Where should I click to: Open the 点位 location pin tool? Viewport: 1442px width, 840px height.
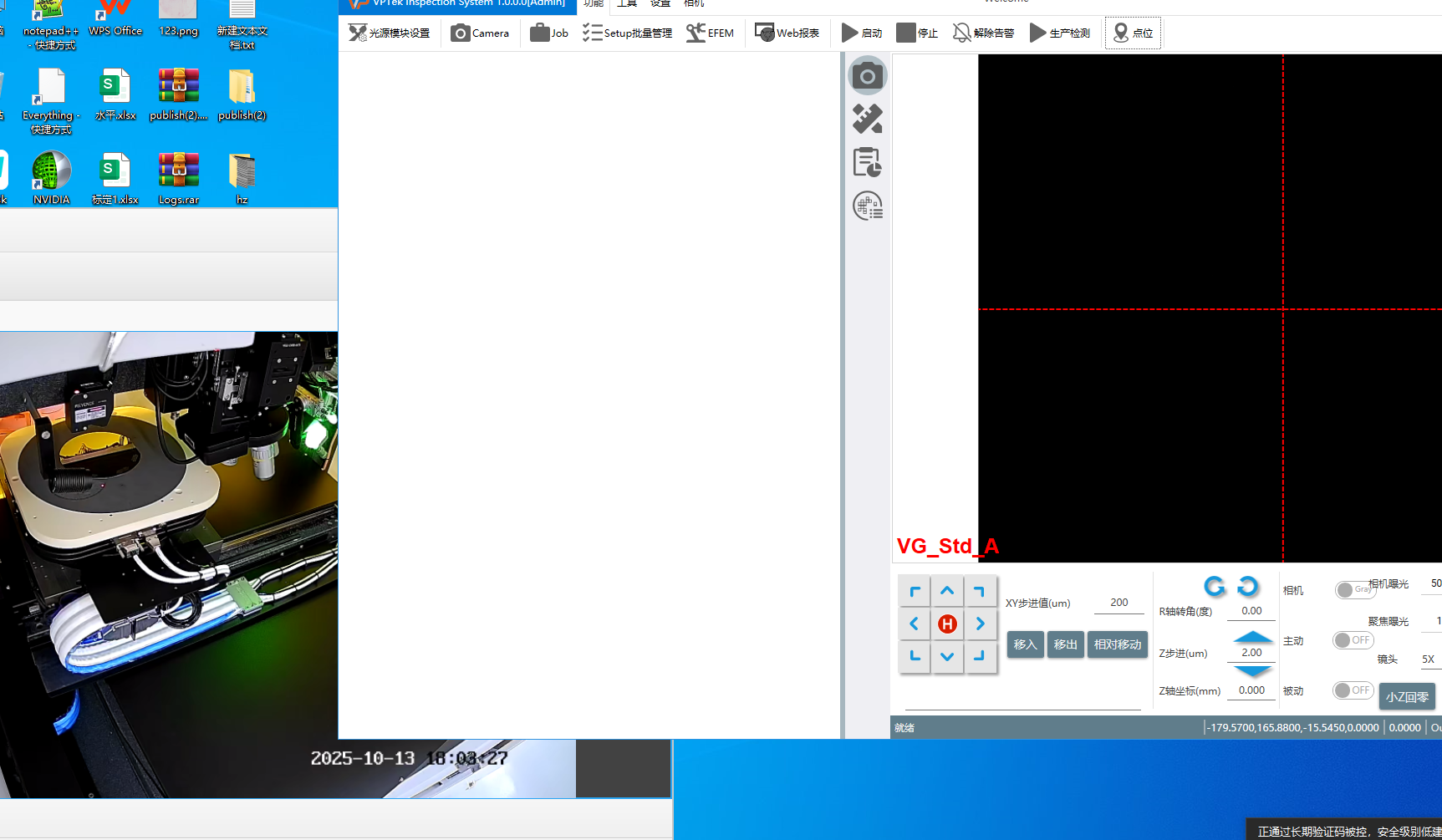[x=1133, y=33]
